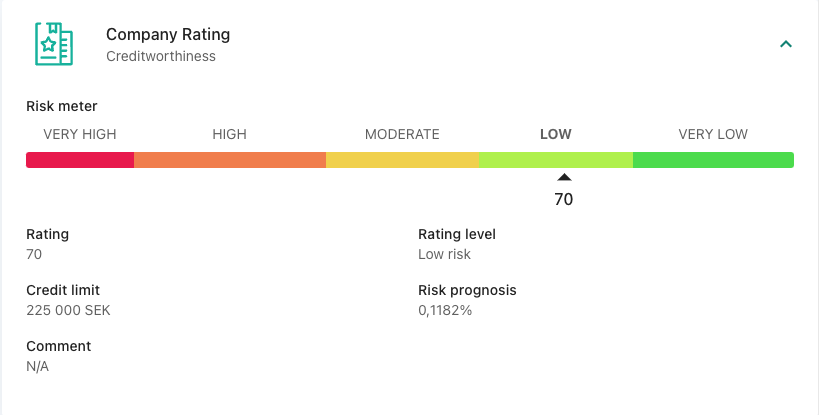Select the VERY HIGH risk label
The width and height of the screenshot is (819, 415).
80,134
